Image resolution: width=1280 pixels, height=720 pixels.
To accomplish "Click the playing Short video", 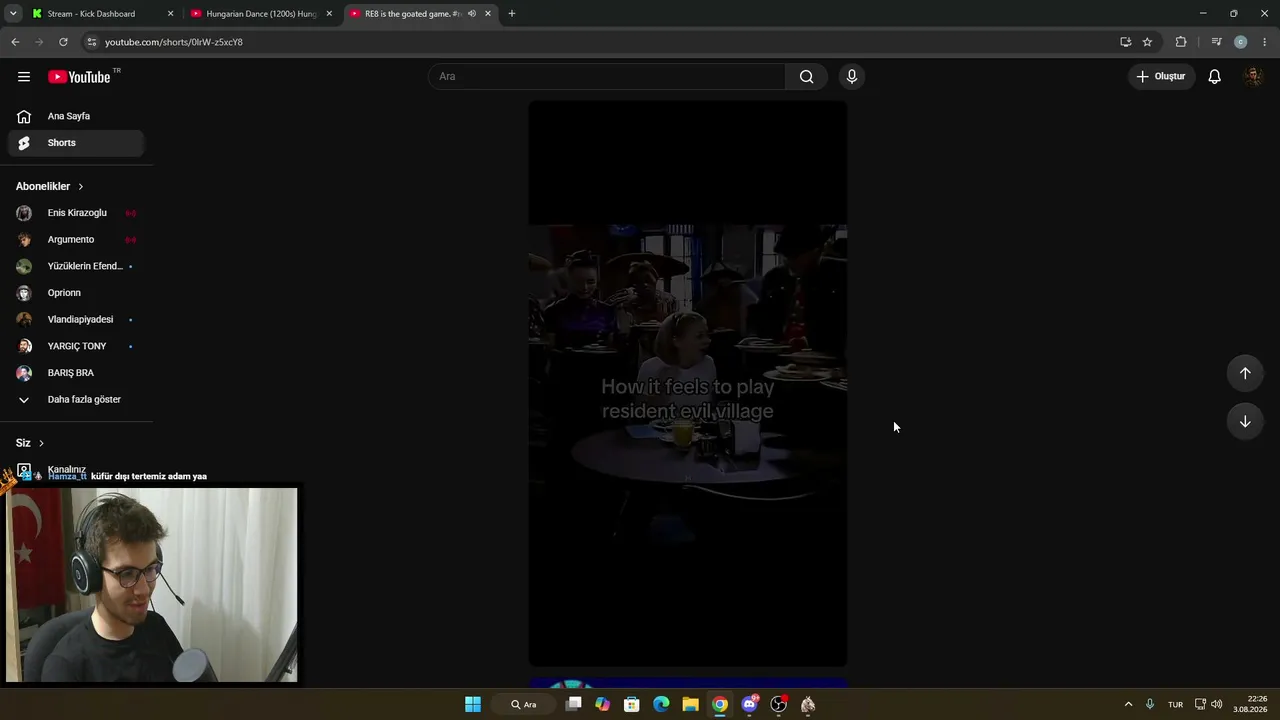I will (688, 383).
